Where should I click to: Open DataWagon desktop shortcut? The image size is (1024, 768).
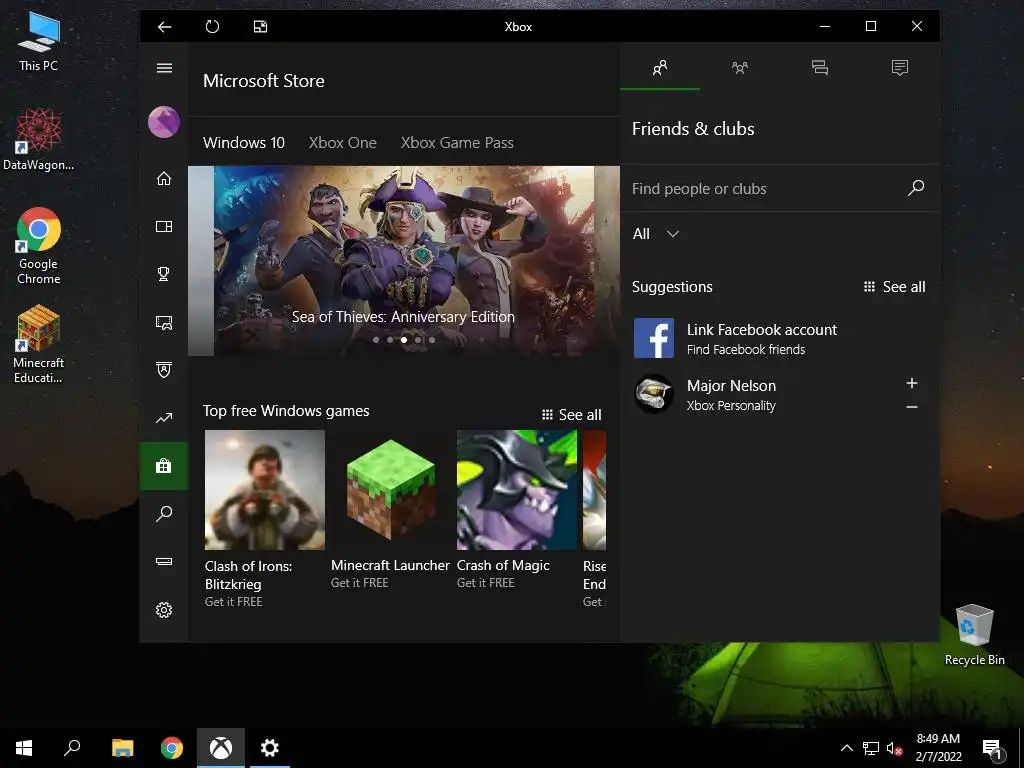39,140
